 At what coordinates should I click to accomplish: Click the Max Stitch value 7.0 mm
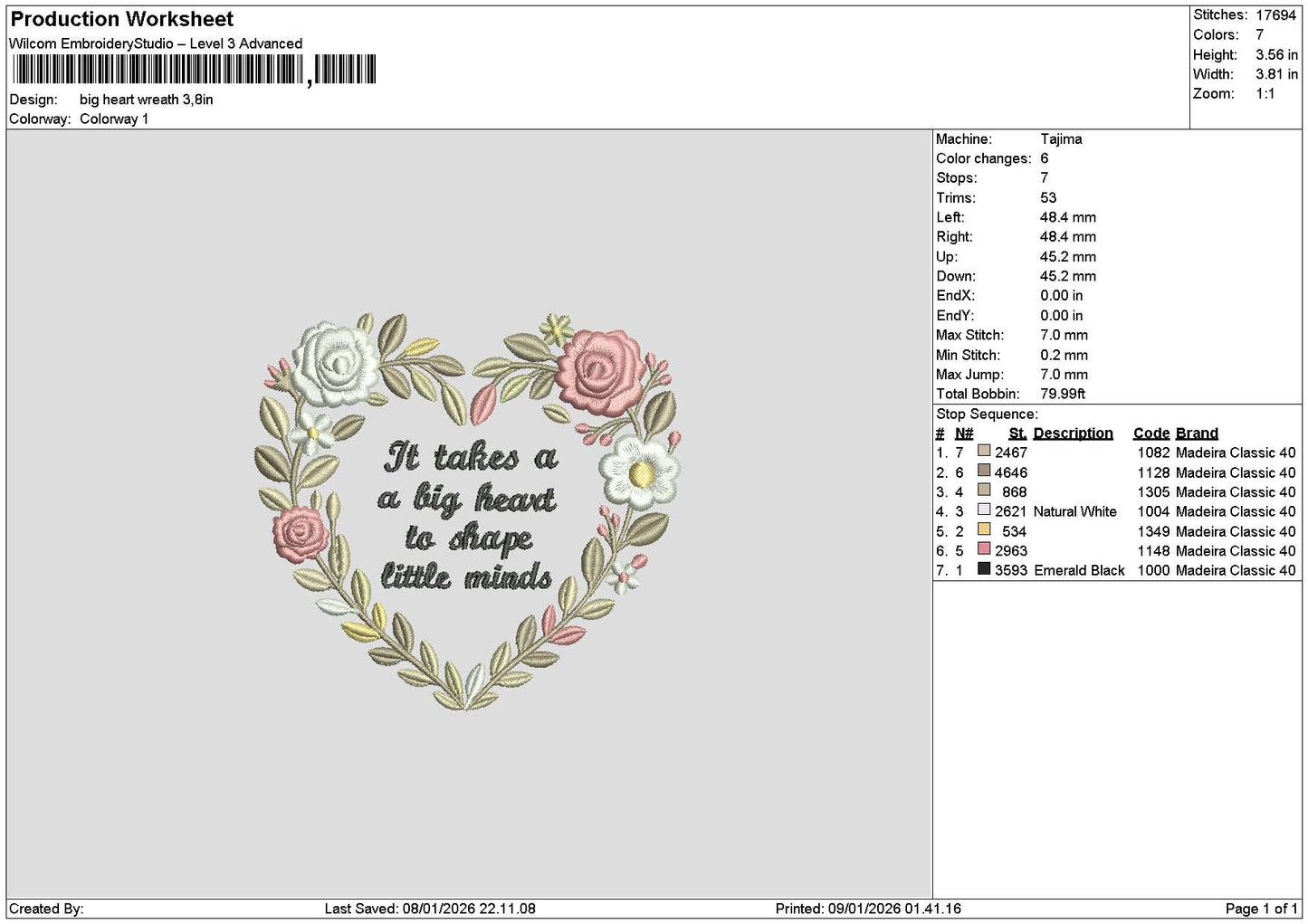tap(1065, 335)
